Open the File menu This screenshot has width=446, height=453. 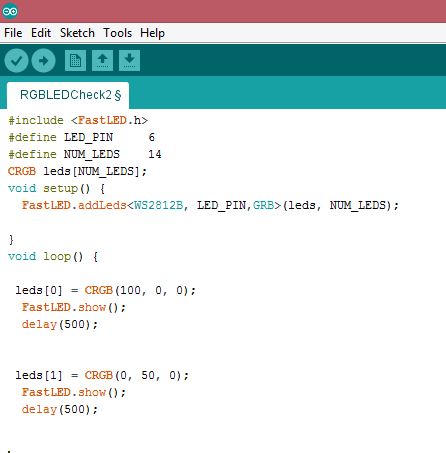(x=13, y=33)
